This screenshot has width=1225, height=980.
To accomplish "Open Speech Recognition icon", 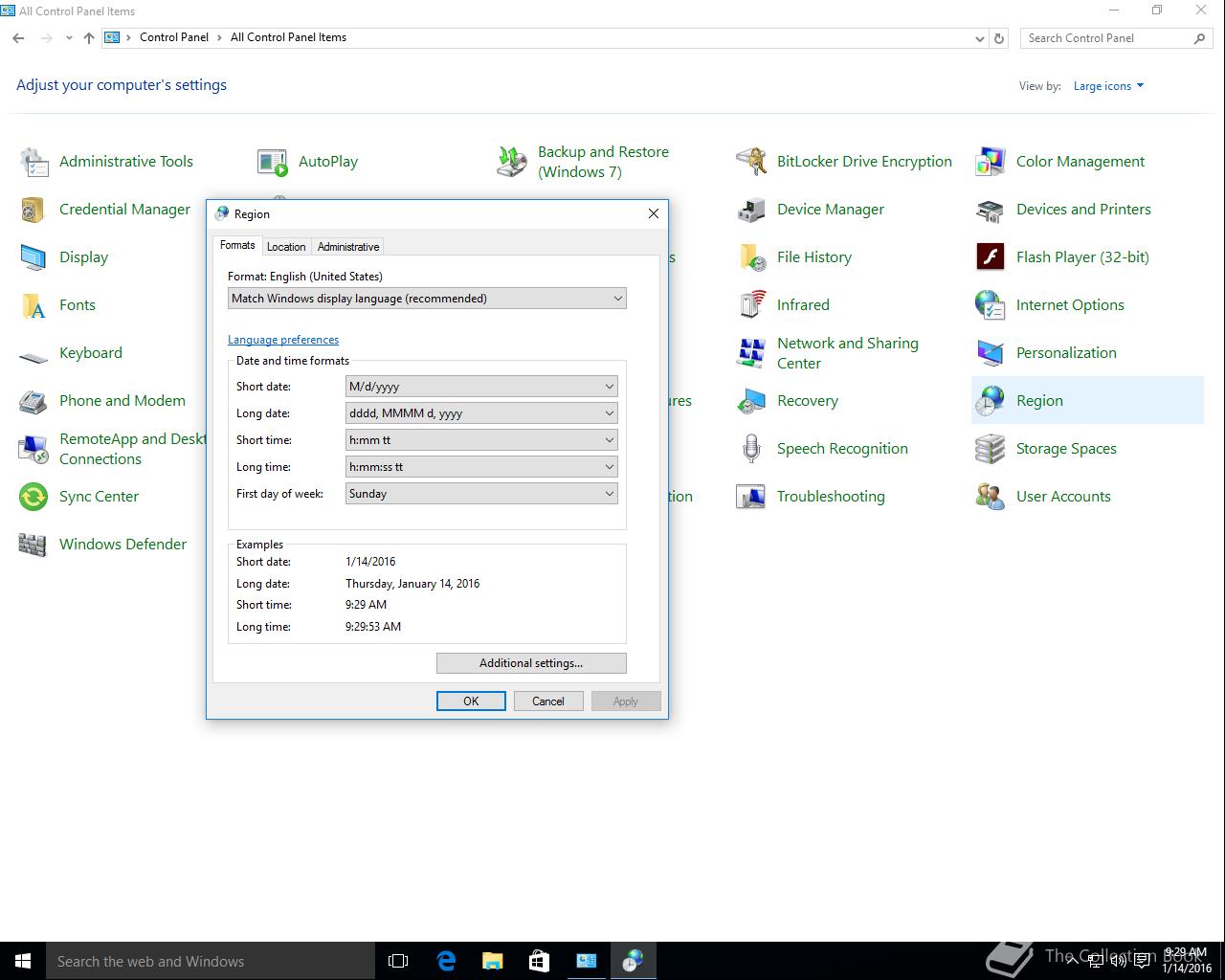I will [751, 449].
